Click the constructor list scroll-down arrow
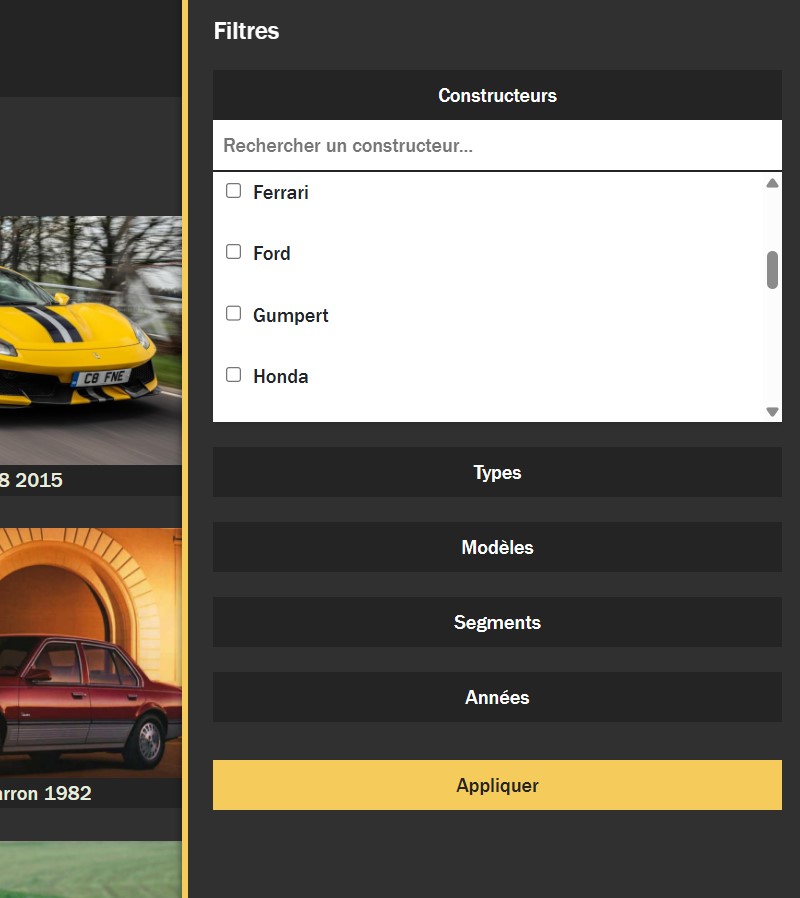Image resolution: width=800 pixels, height=898 pixels. click(772, 411)
